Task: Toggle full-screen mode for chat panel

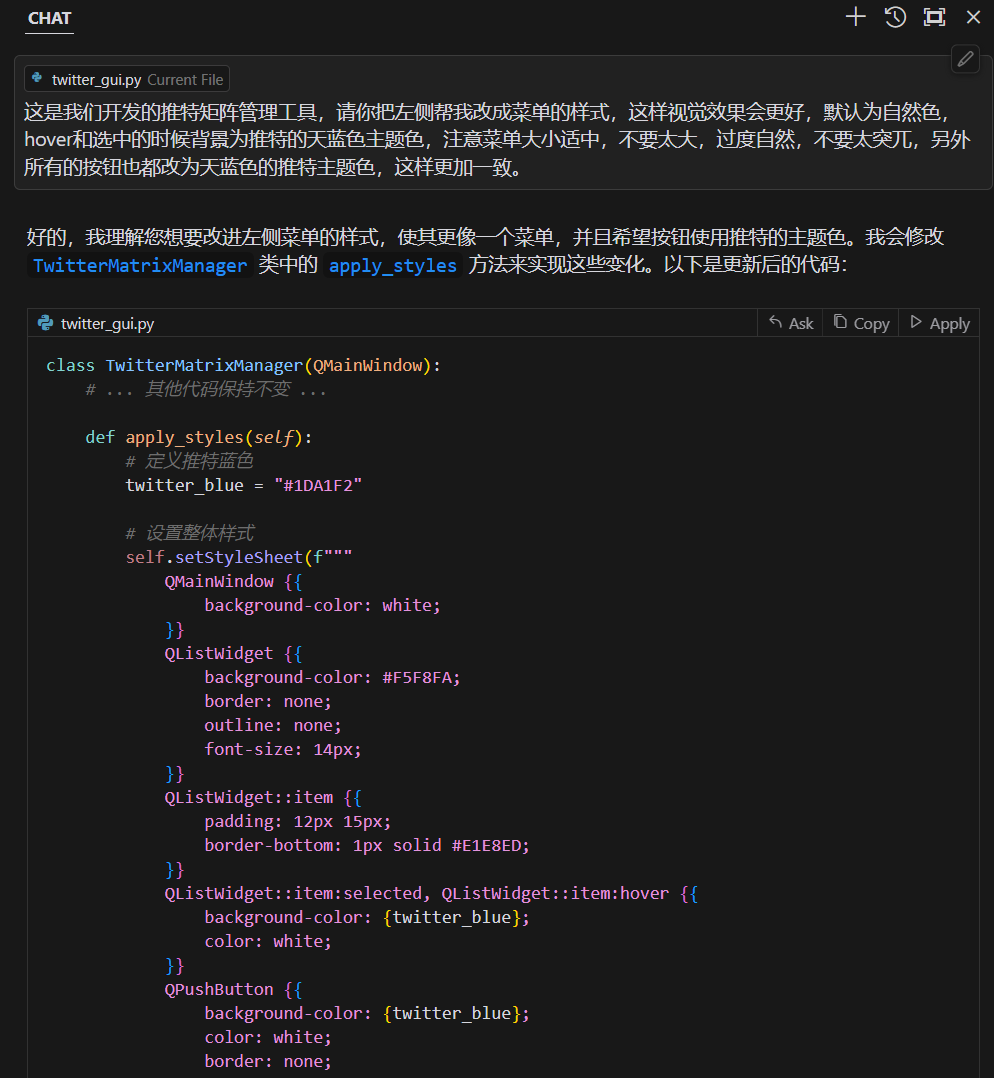Action: pos(934,17)
